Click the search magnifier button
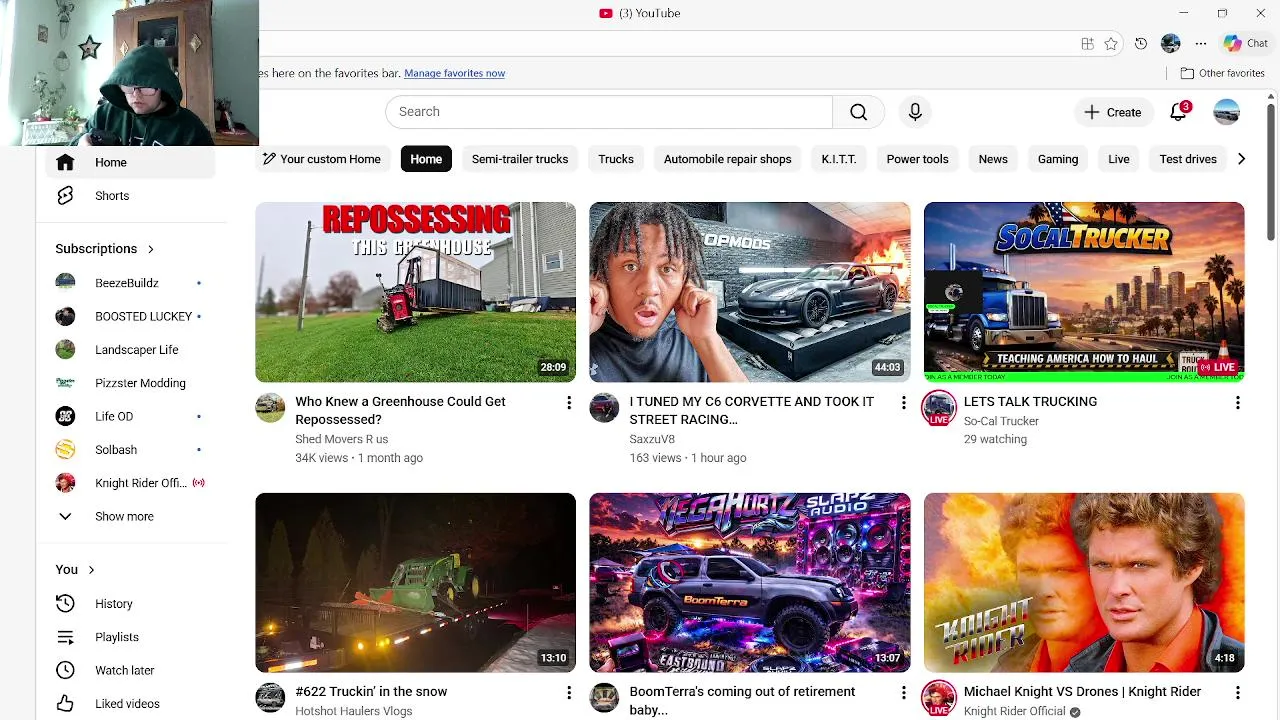The height and width of the screenshot is (720, 1280). pos(858,112)
